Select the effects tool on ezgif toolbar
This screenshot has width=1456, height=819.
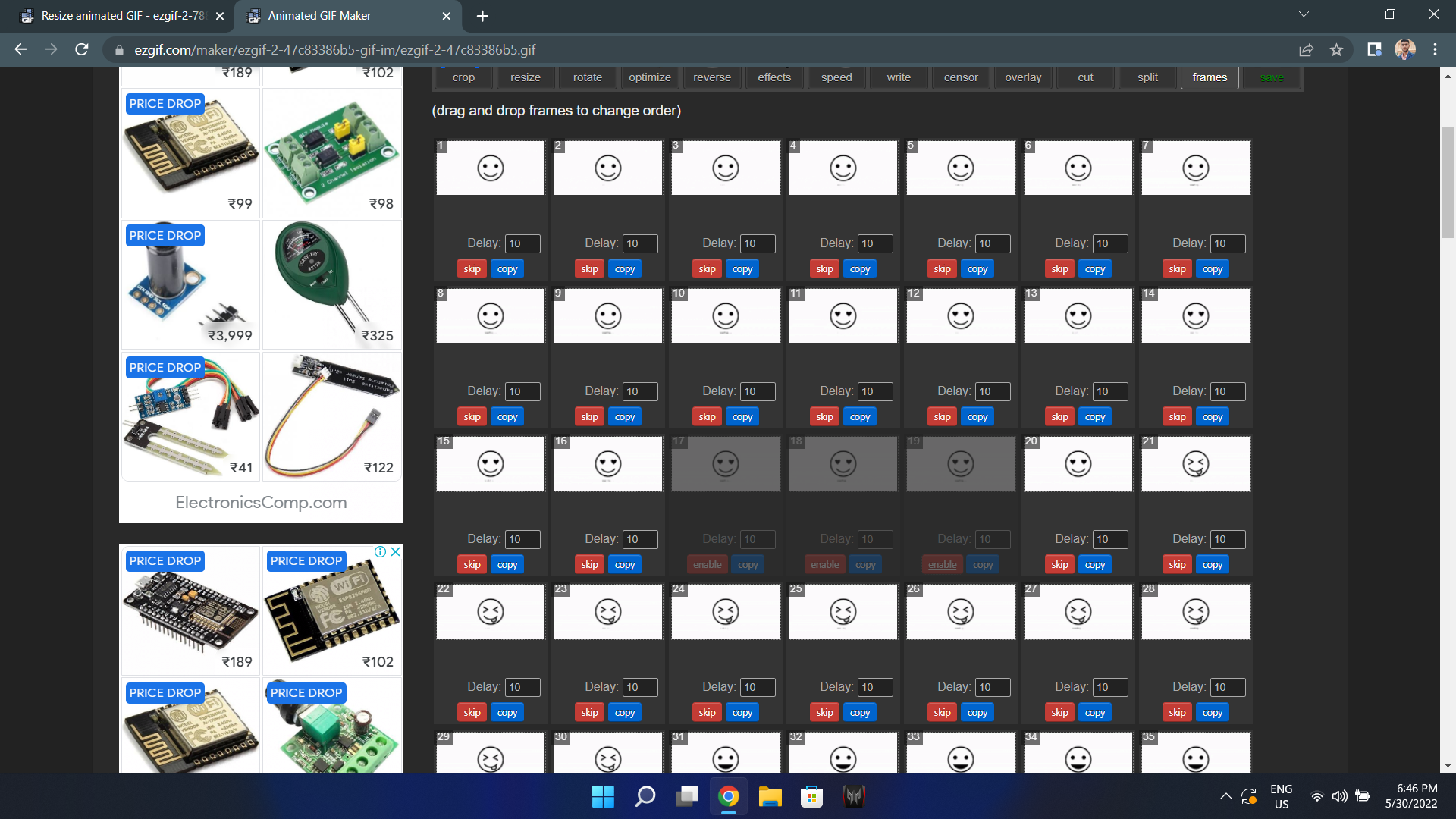[774, 77]
